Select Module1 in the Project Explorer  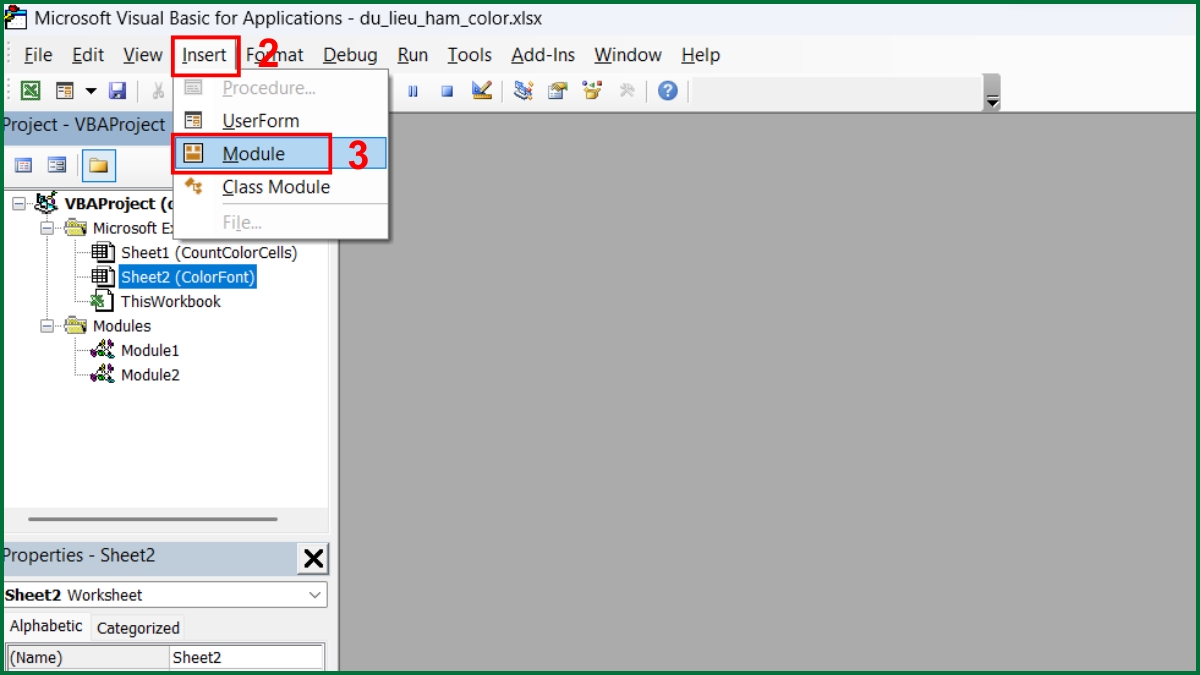click(151, 350)
